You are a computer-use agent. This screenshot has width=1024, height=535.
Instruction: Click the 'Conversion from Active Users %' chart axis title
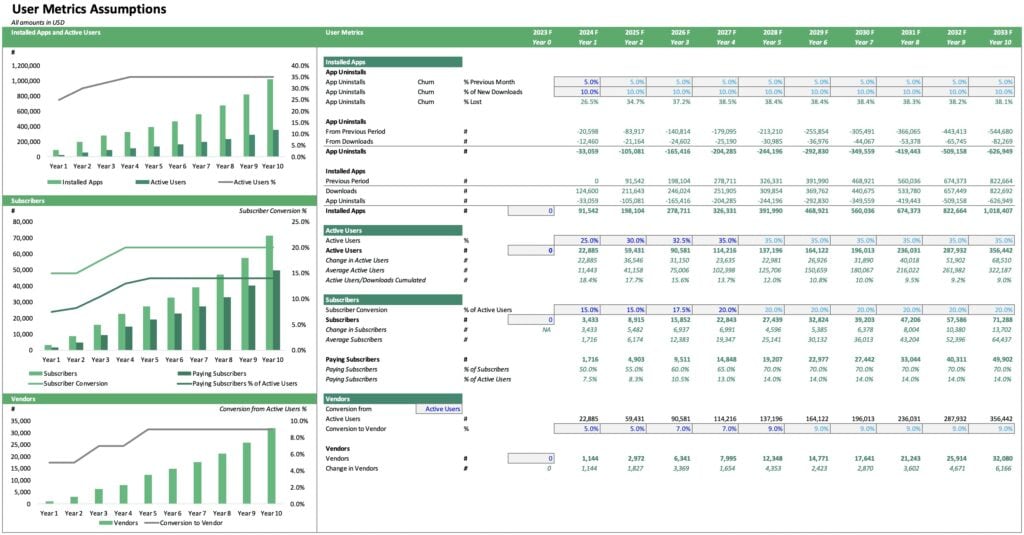coord(263,409)
